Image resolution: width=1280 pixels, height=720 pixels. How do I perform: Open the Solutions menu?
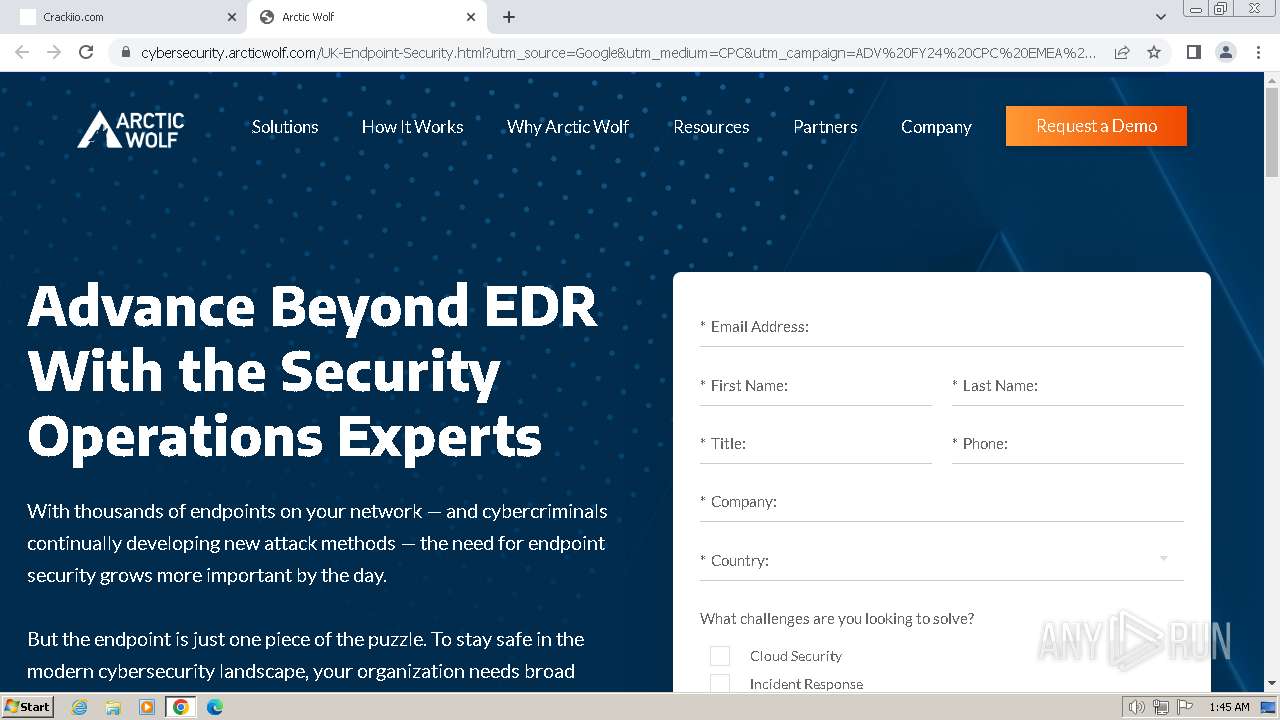click(285, 127)
